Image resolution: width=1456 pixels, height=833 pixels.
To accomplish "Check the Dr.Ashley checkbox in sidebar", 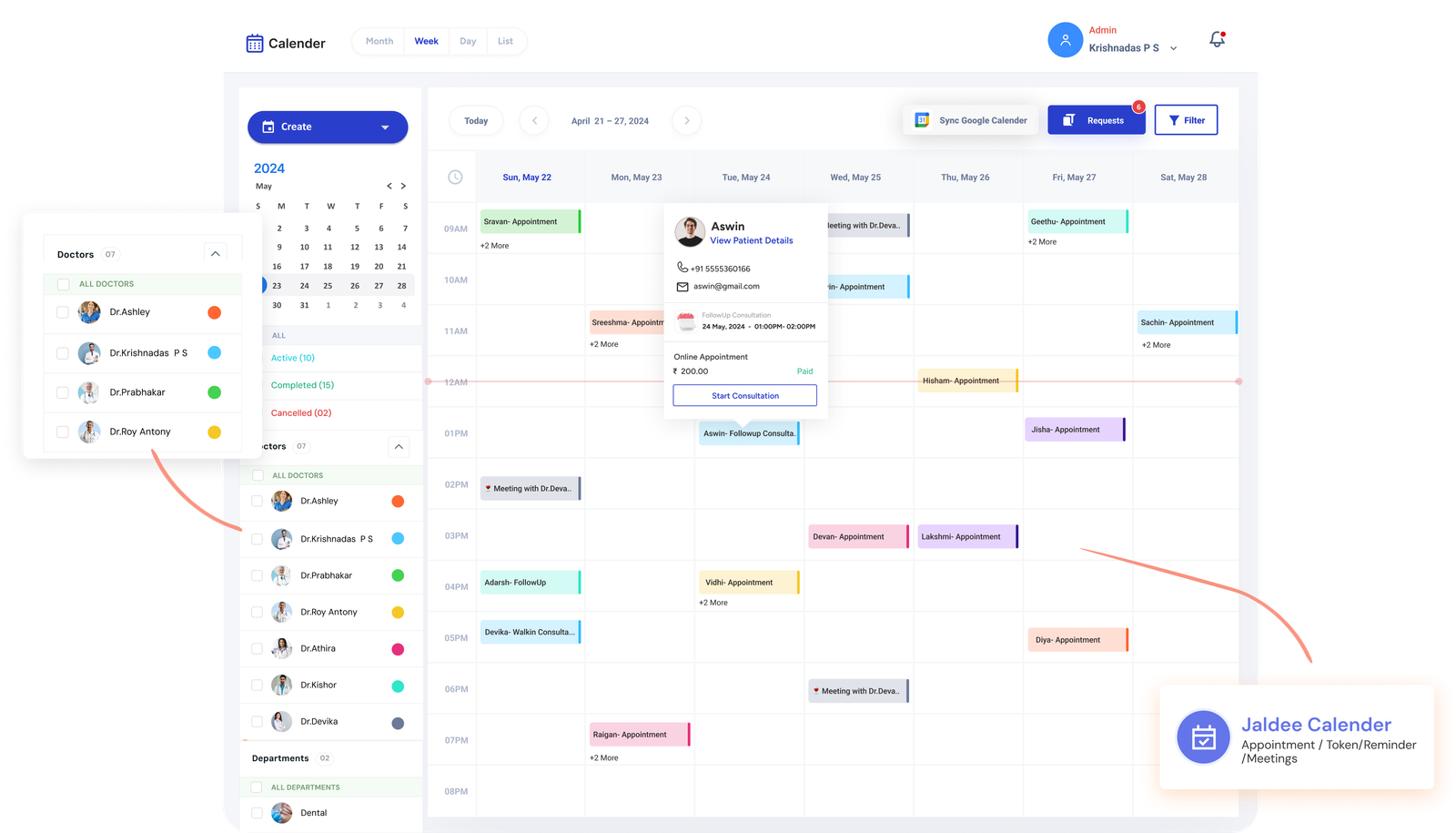I will click(257, 502).
